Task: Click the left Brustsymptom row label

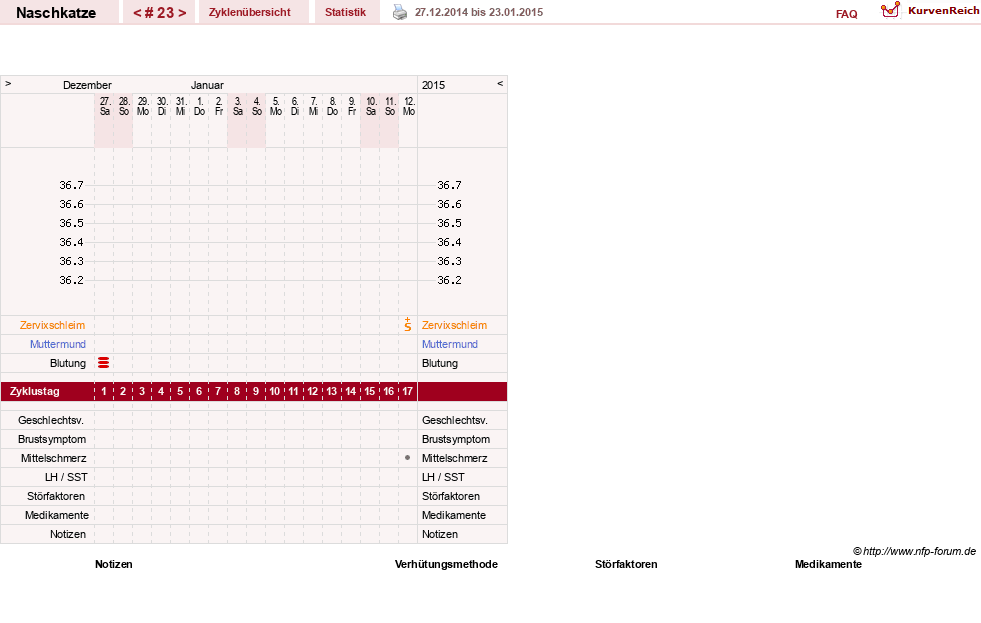Action: (x=52, y=439)
